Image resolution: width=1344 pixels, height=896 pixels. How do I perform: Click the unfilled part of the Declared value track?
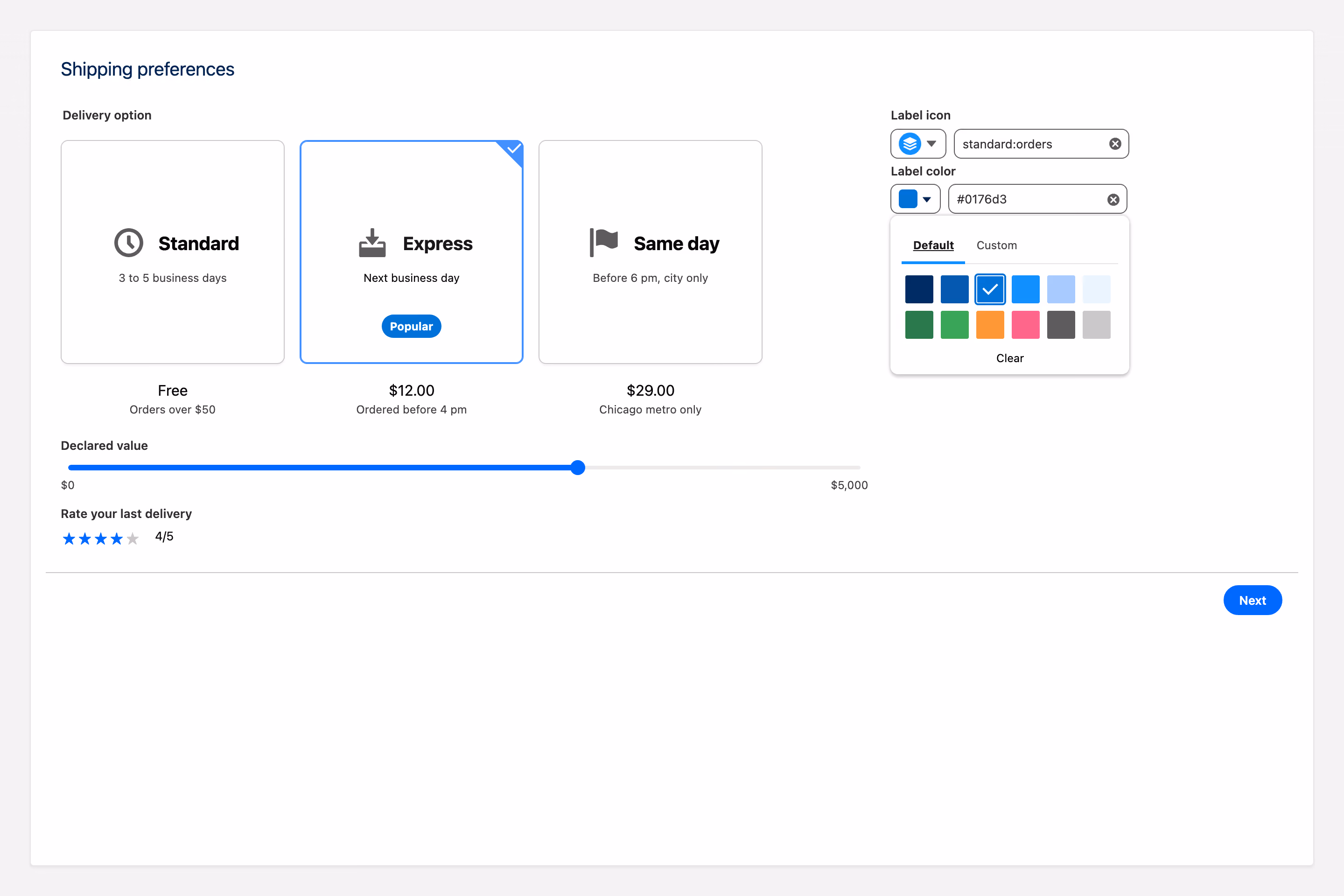(723, 468)
